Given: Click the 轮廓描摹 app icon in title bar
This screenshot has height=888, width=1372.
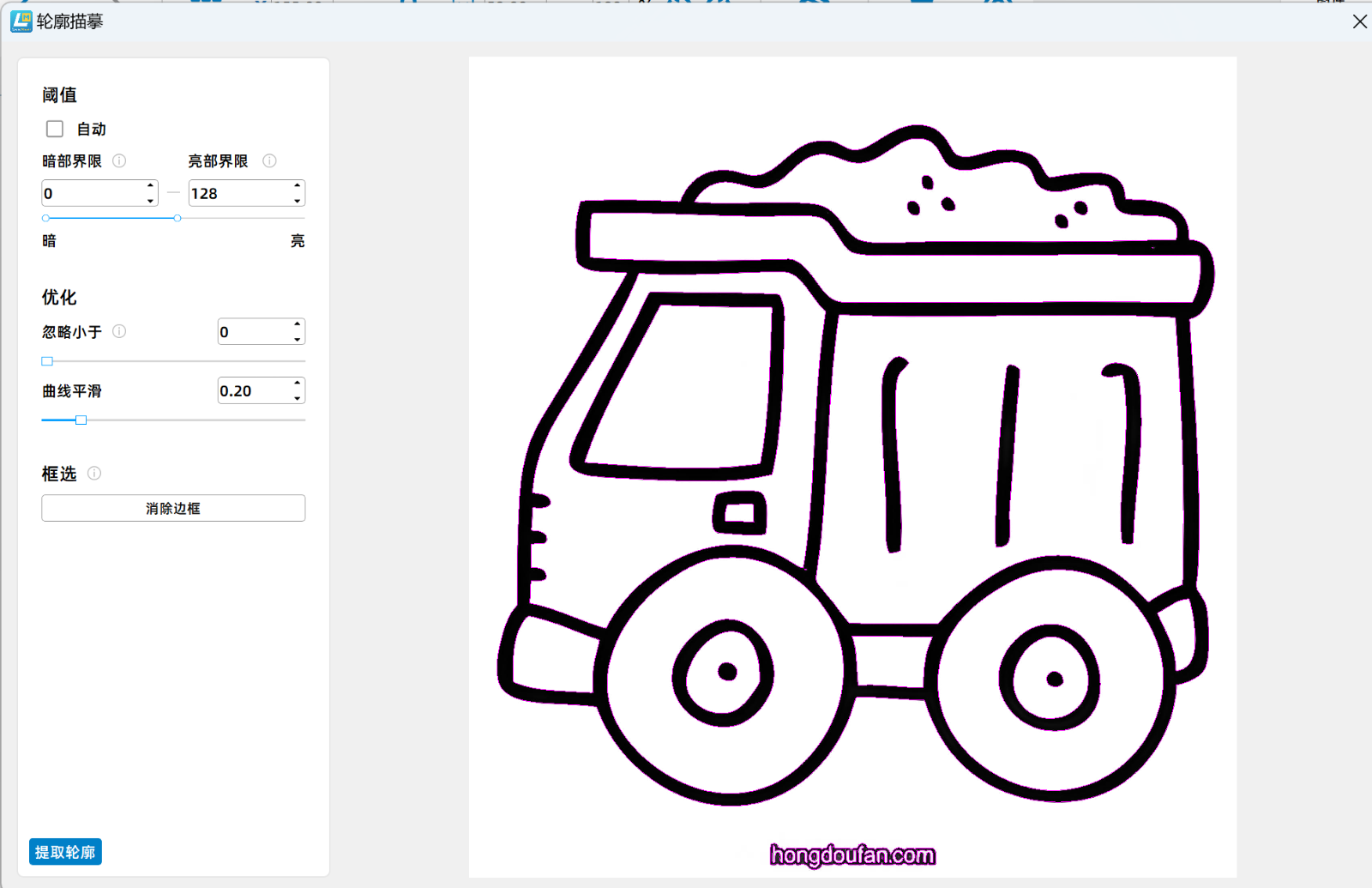Looking at the screenshot, I should coord(21,21).
